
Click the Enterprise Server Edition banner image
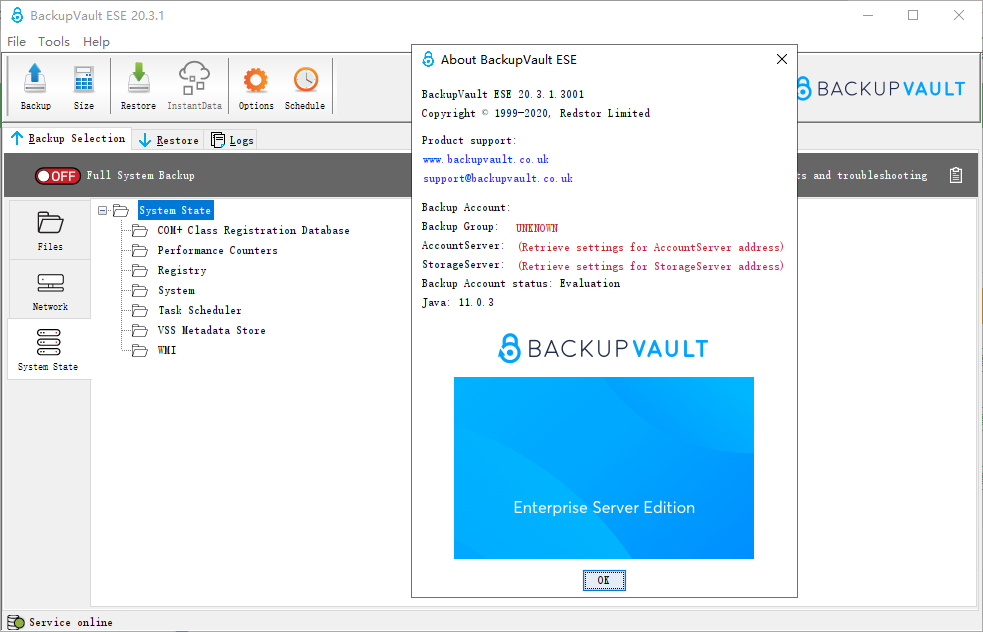click(x=604, y=468)
